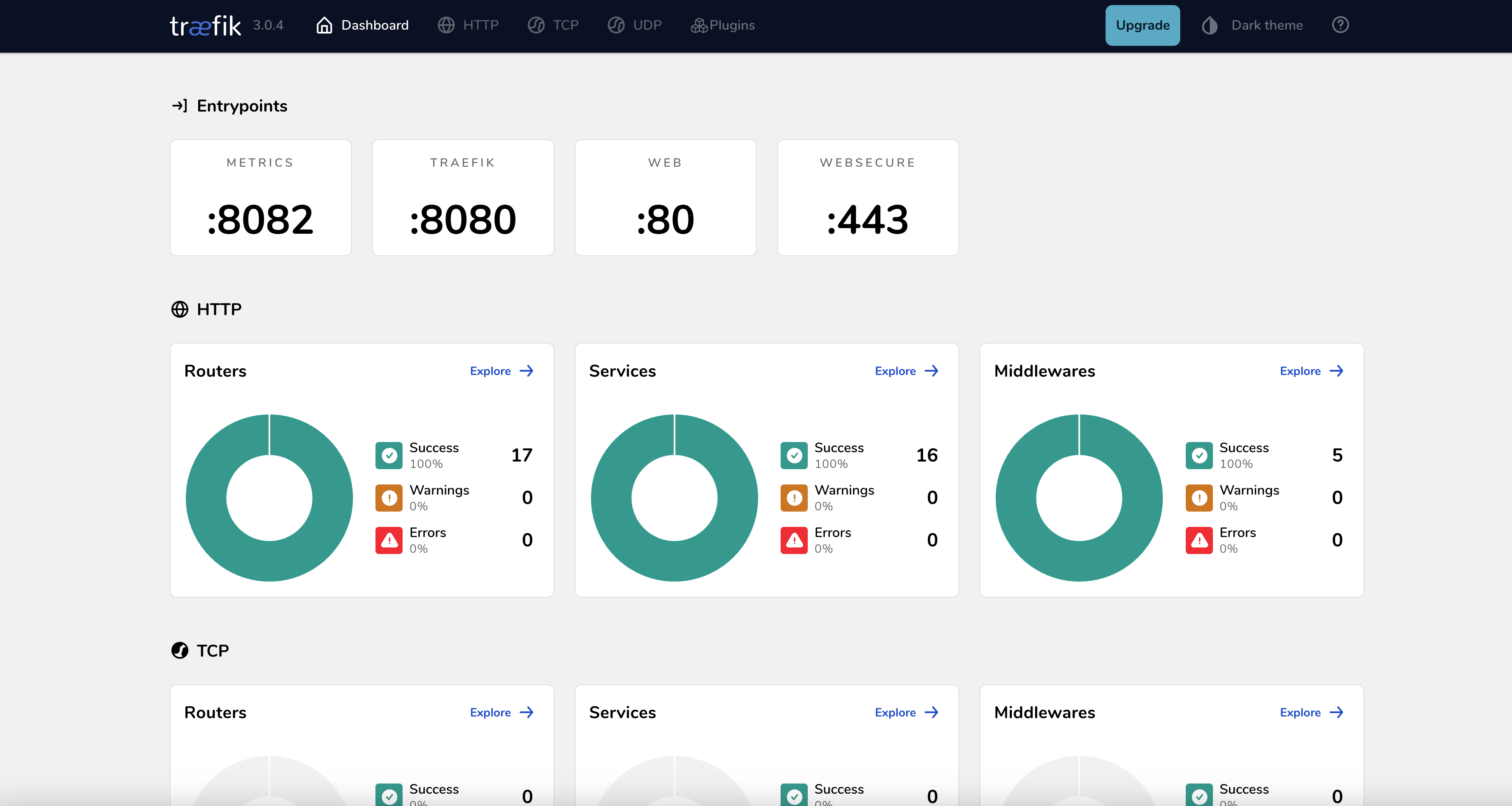Click the home icon next to Dashboard
Image resolution: width=1512 pixels, height=806 pixels.
click(324, 25)
